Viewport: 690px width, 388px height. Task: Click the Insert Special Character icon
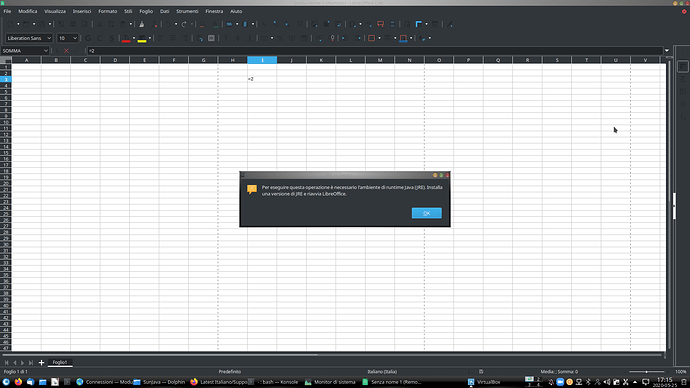[x=352, y=24]
